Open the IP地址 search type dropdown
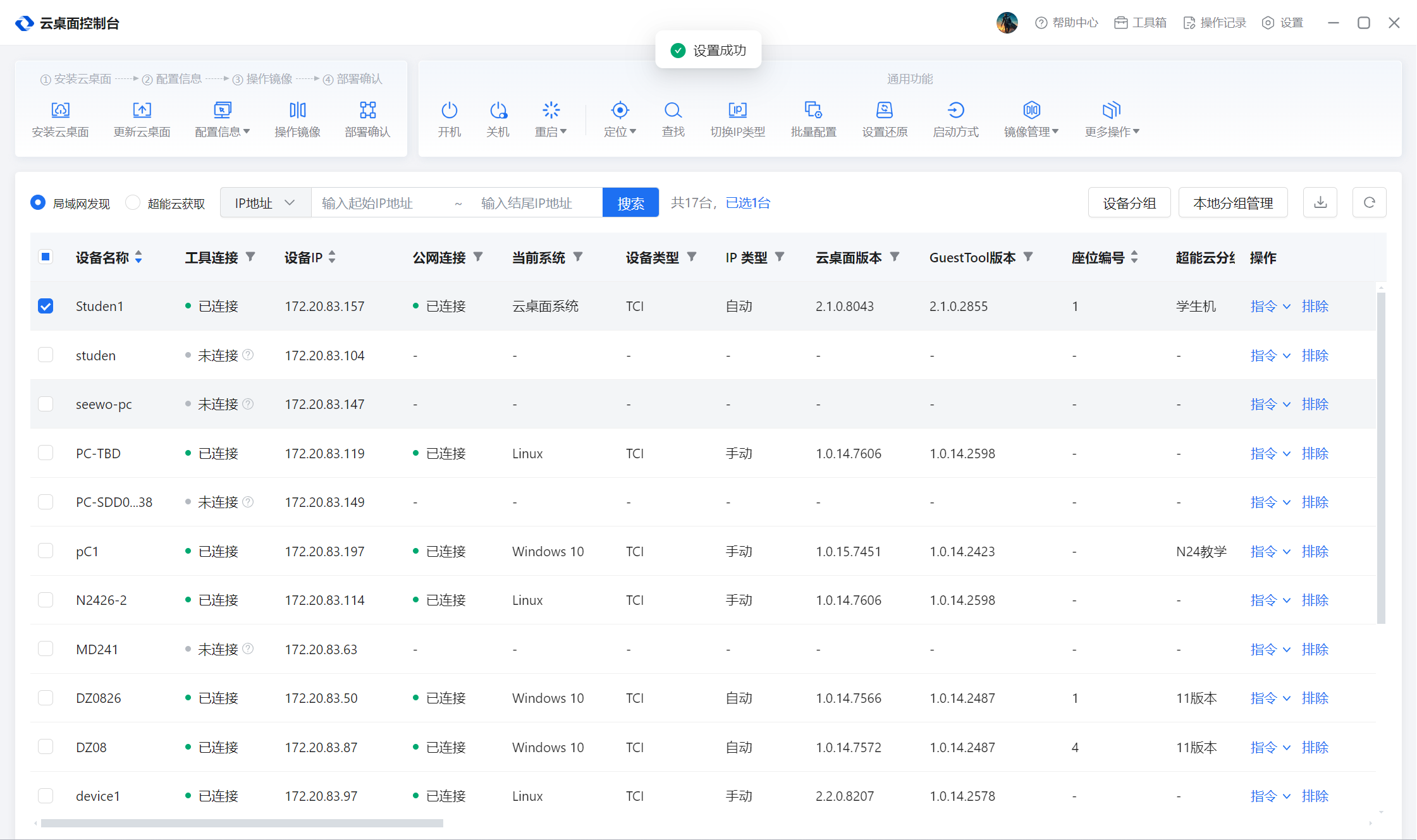 point(265,203)
